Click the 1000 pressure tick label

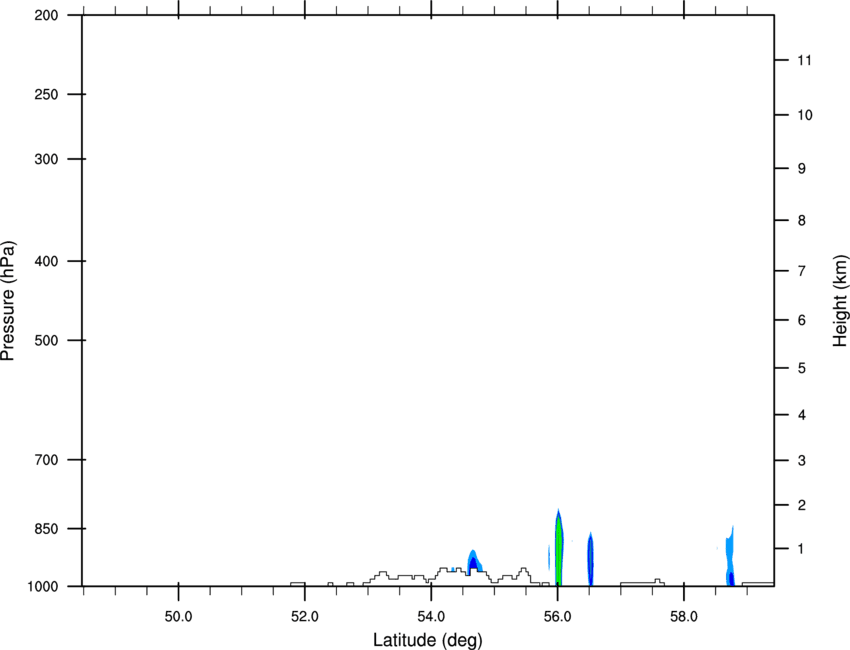42,586
